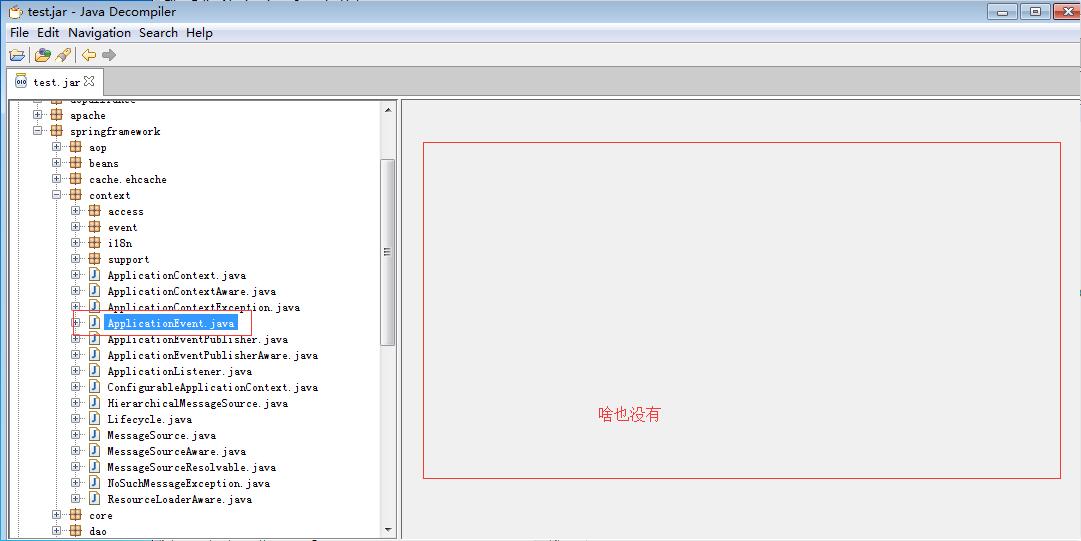Collapse the springframework package node
The height and width of the screenshot is (541, 1081).
click(38, 131)
